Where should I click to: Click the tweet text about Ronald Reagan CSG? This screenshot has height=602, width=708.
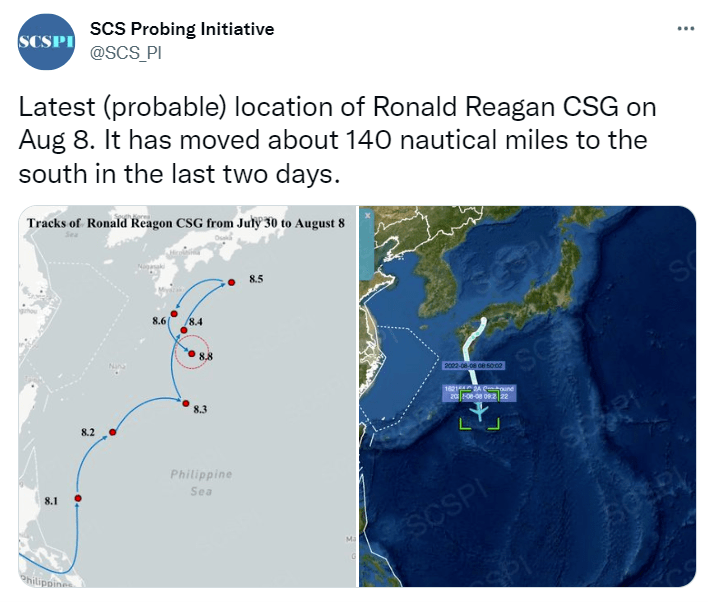337,140
